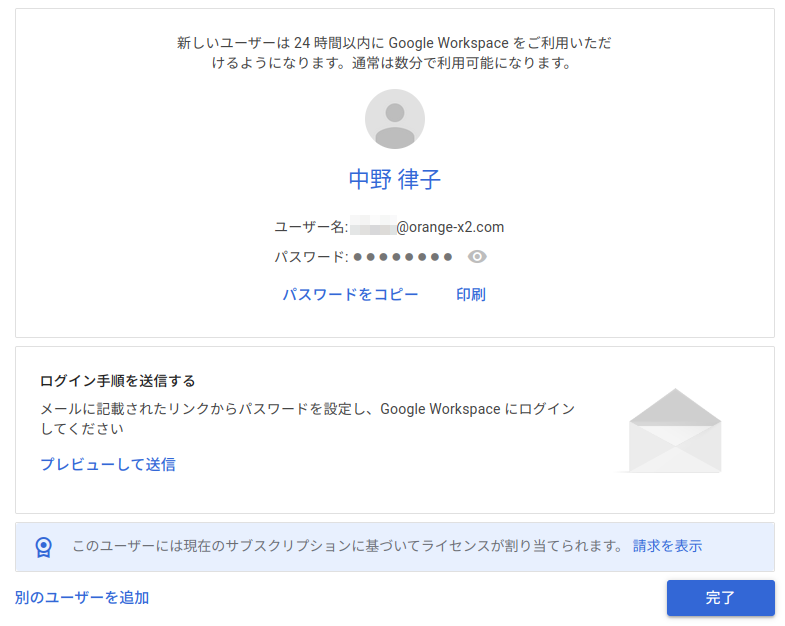Click the ログイン手順を送信する heading
This screenshot has width=785, height=626.
(x=117, y=381)
